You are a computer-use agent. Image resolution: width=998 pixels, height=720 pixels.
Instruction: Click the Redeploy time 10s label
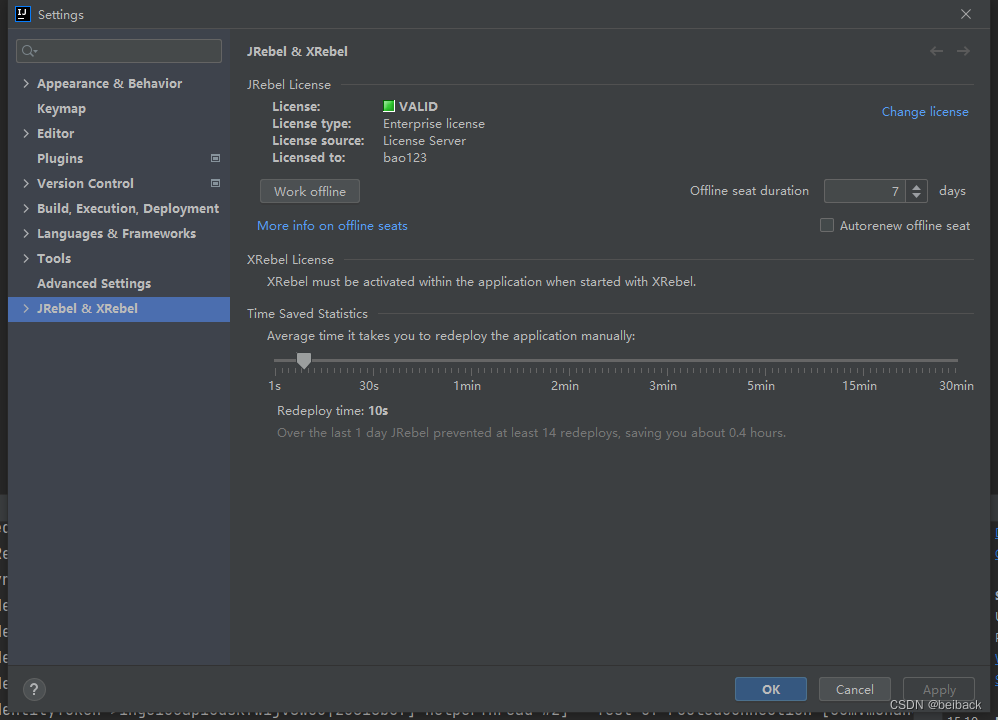332,411
